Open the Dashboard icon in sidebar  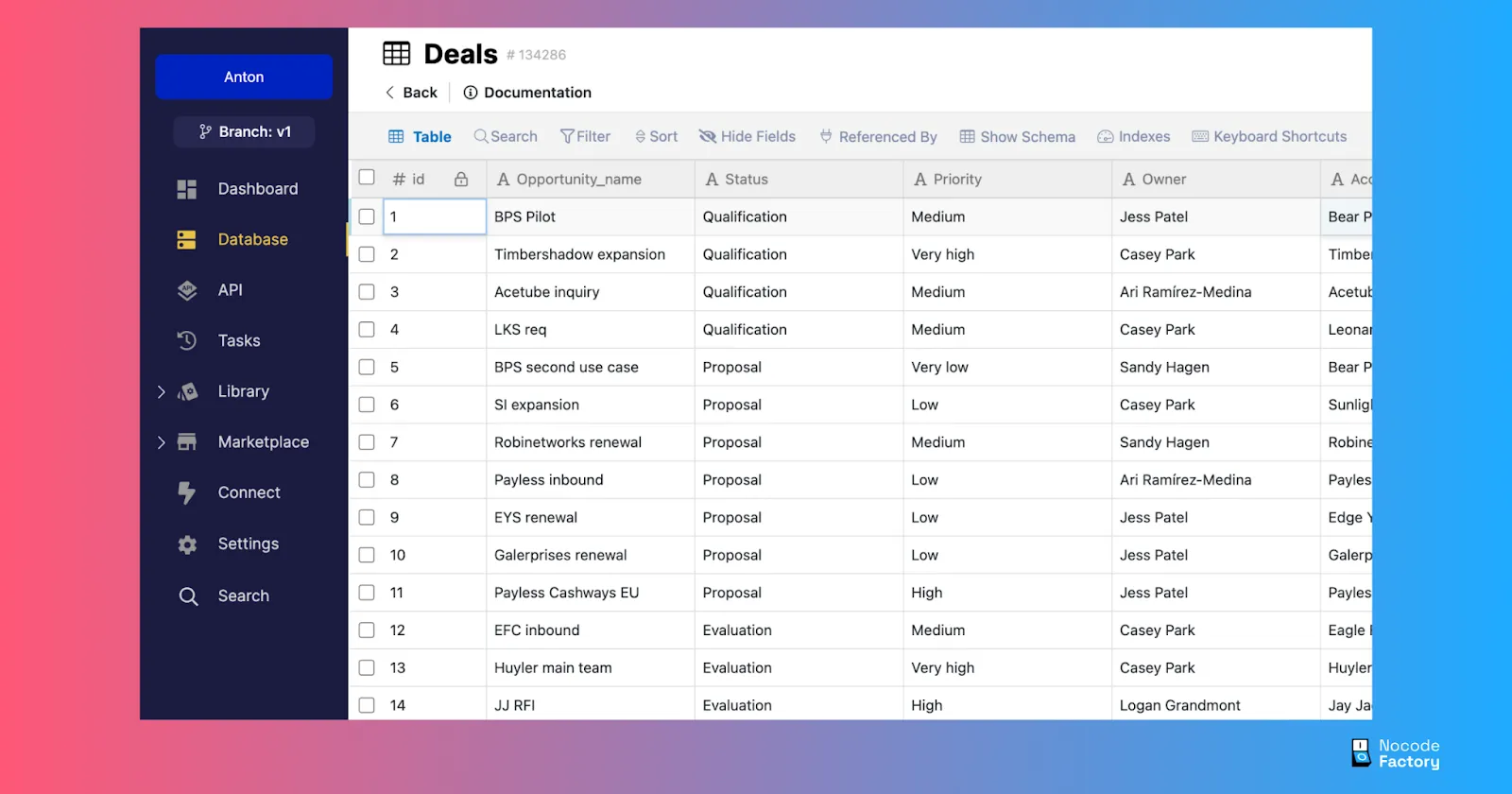tap(187, 189)
